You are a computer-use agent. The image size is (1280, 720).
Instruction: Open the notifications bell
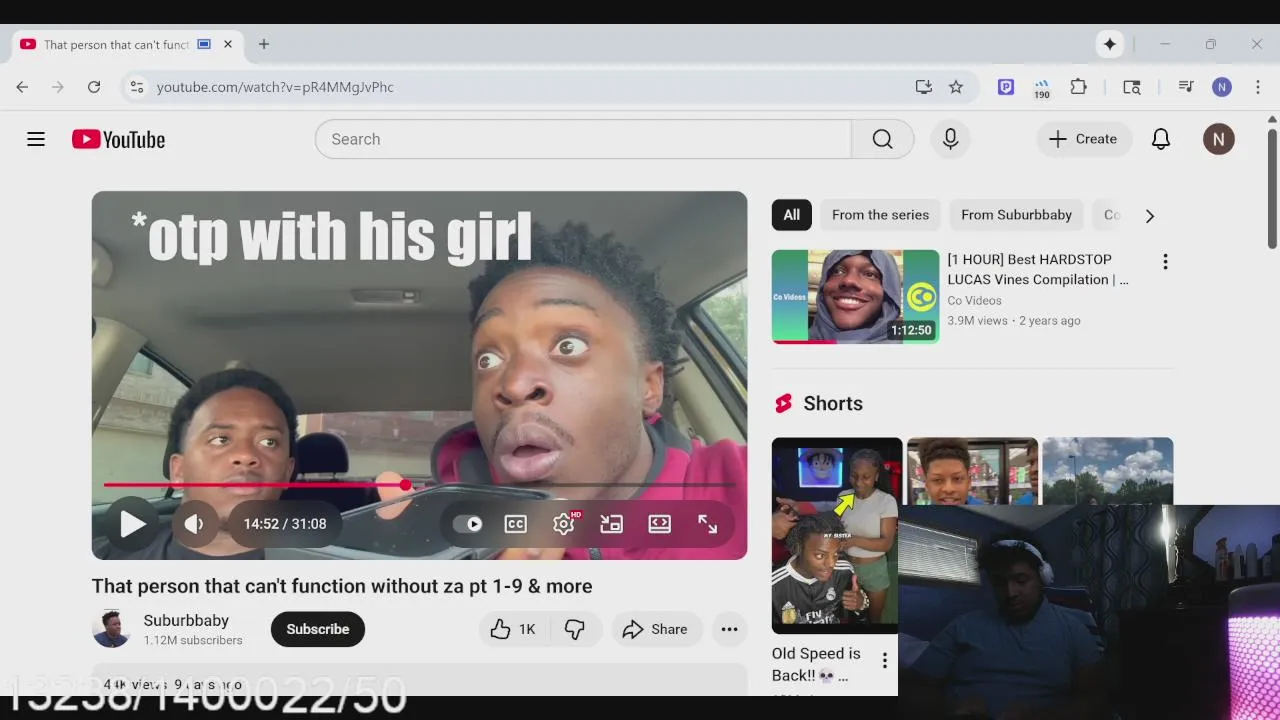(x=1160, y=139)
